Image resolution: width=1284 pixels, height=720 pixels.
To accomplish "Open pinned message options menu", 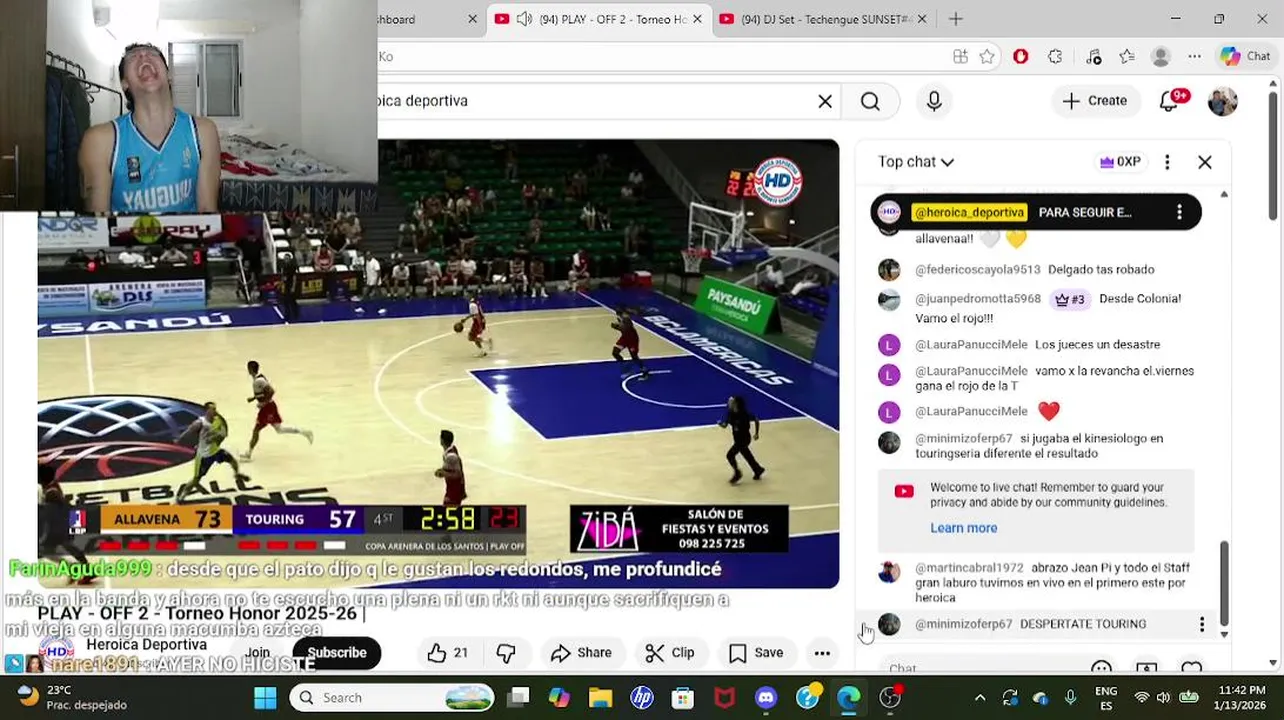I will tap(1179, 212).
